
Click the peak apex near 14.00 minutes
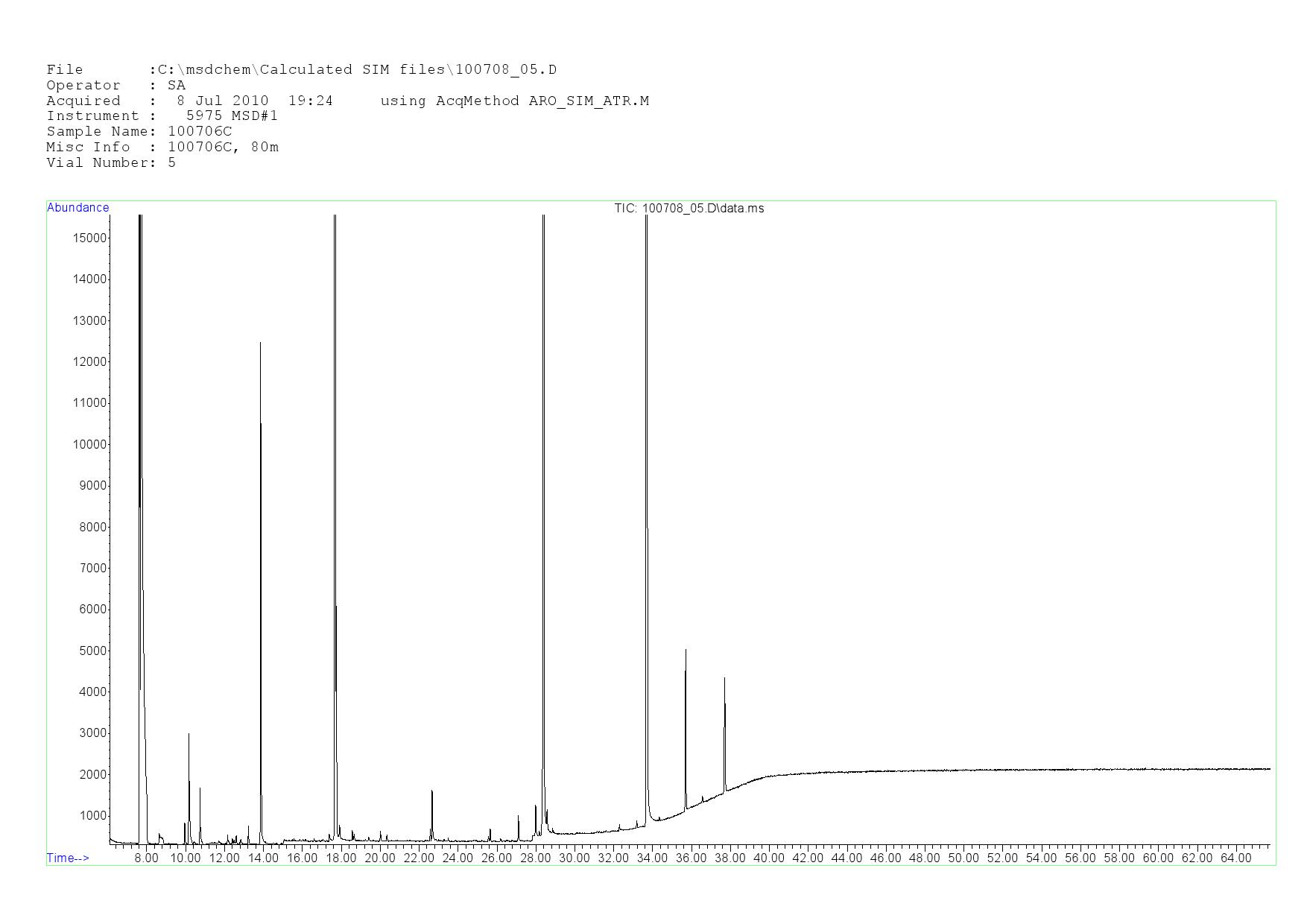[x=260, y=344]
